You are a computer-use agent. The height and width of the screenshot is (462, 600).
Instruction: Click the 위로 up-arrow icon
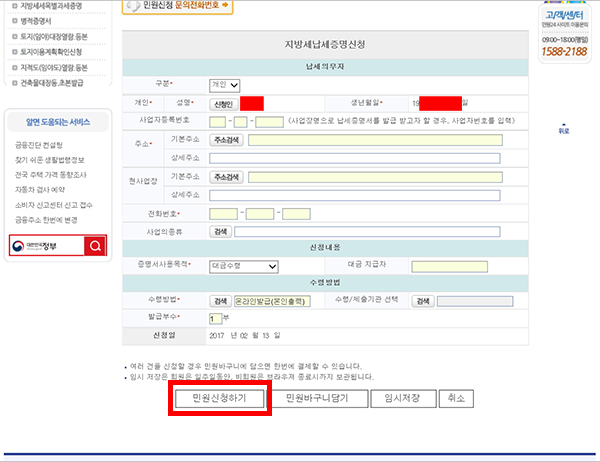click(564, 129)
